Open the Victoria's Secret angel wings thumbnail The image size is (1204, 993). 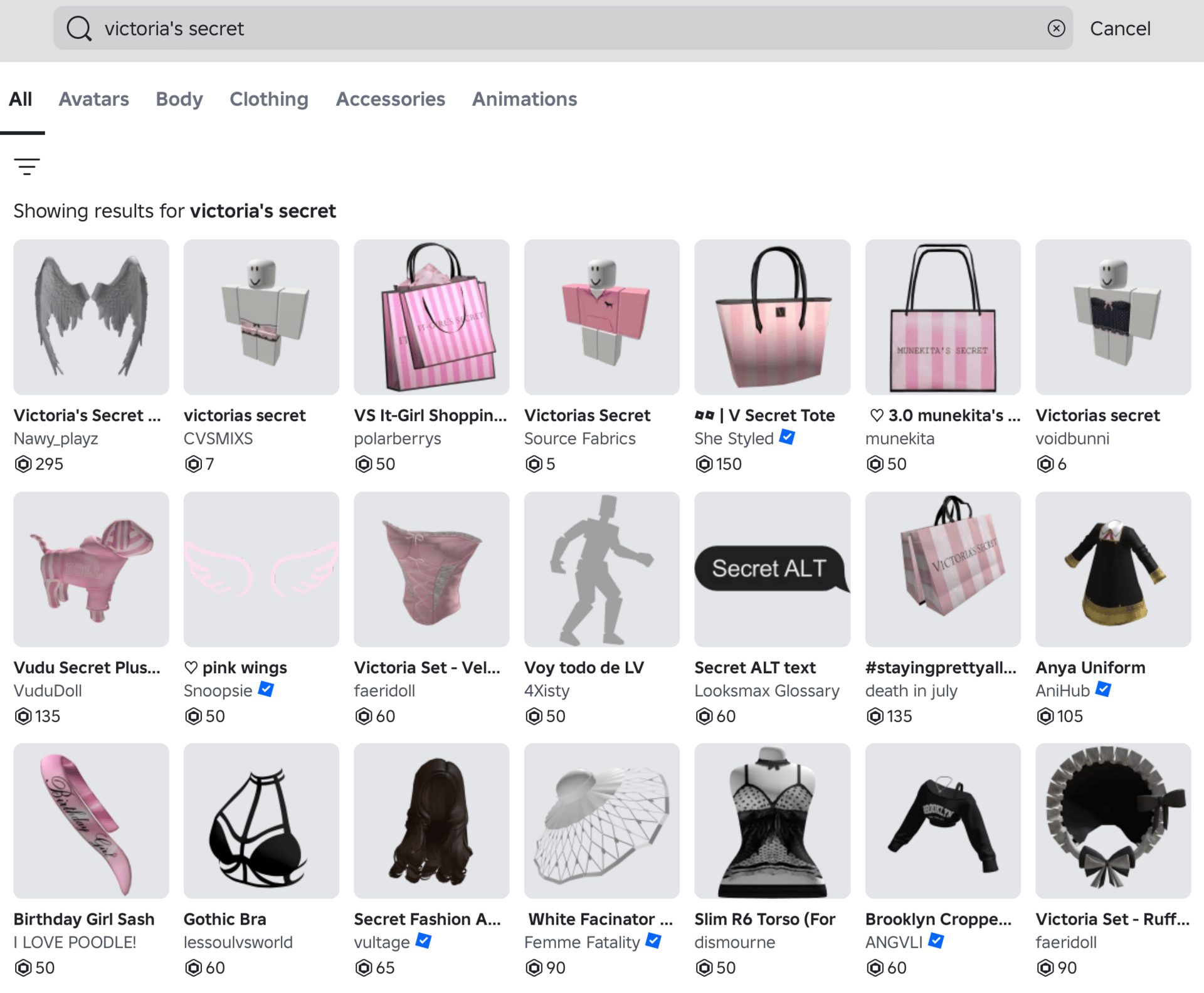[x=91, y=317]
